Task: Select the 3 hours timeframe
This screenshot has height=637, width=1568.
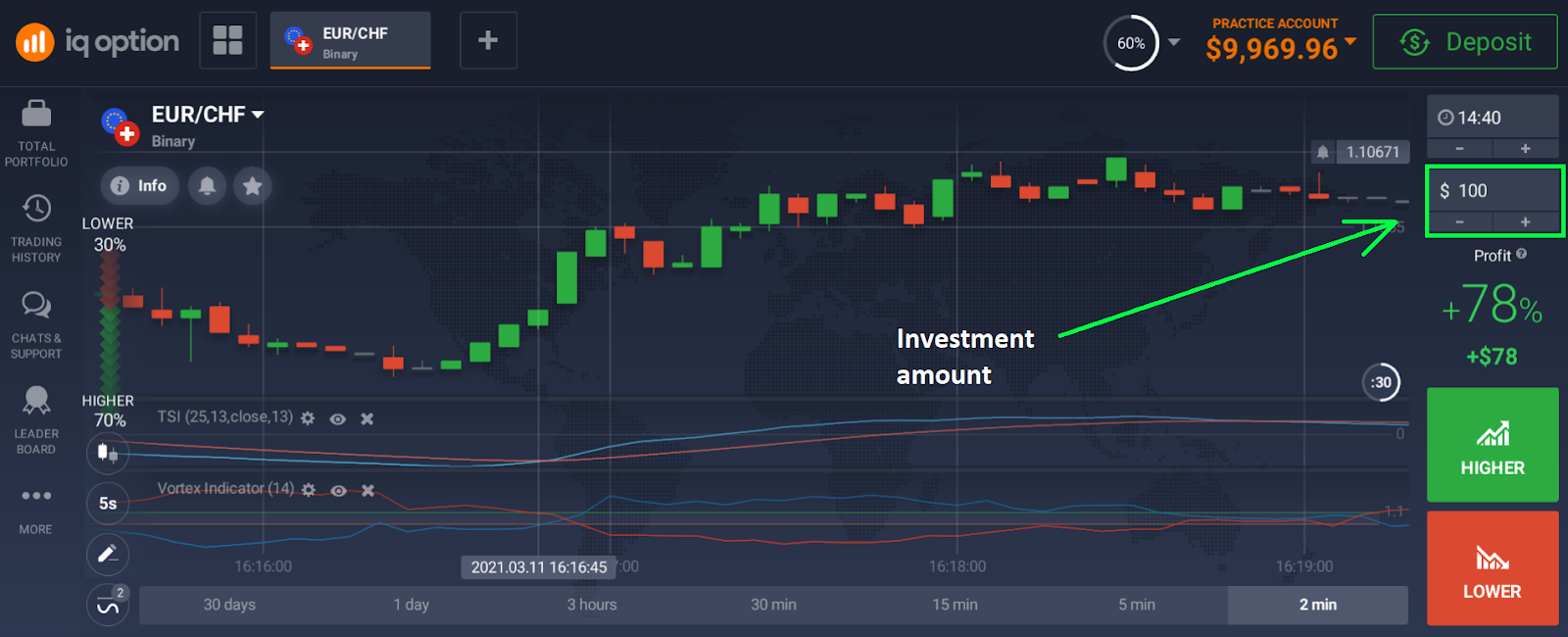Action: 592,605
